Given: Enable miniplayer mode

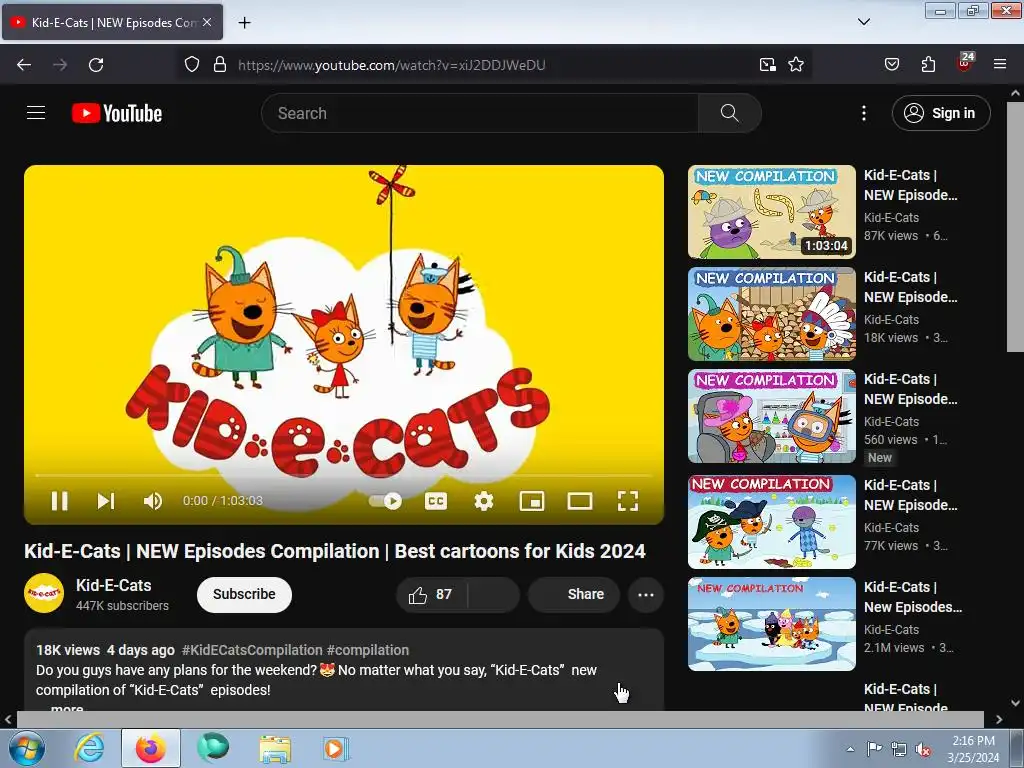Looking at the screenshot, I should pos(532,501).
